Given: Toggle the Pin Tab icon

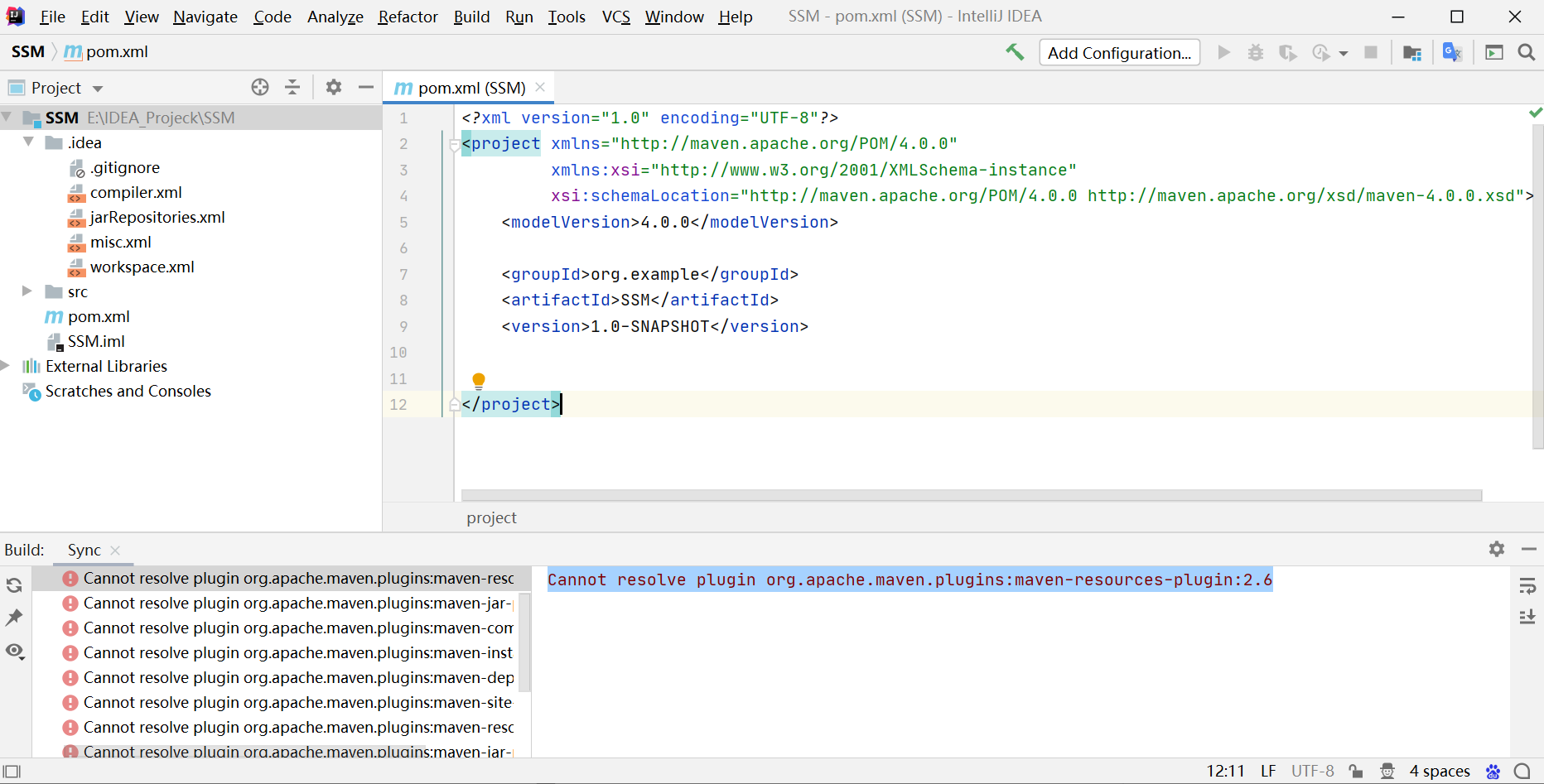Looking at the screenshot, I should (x=14, y=618).
